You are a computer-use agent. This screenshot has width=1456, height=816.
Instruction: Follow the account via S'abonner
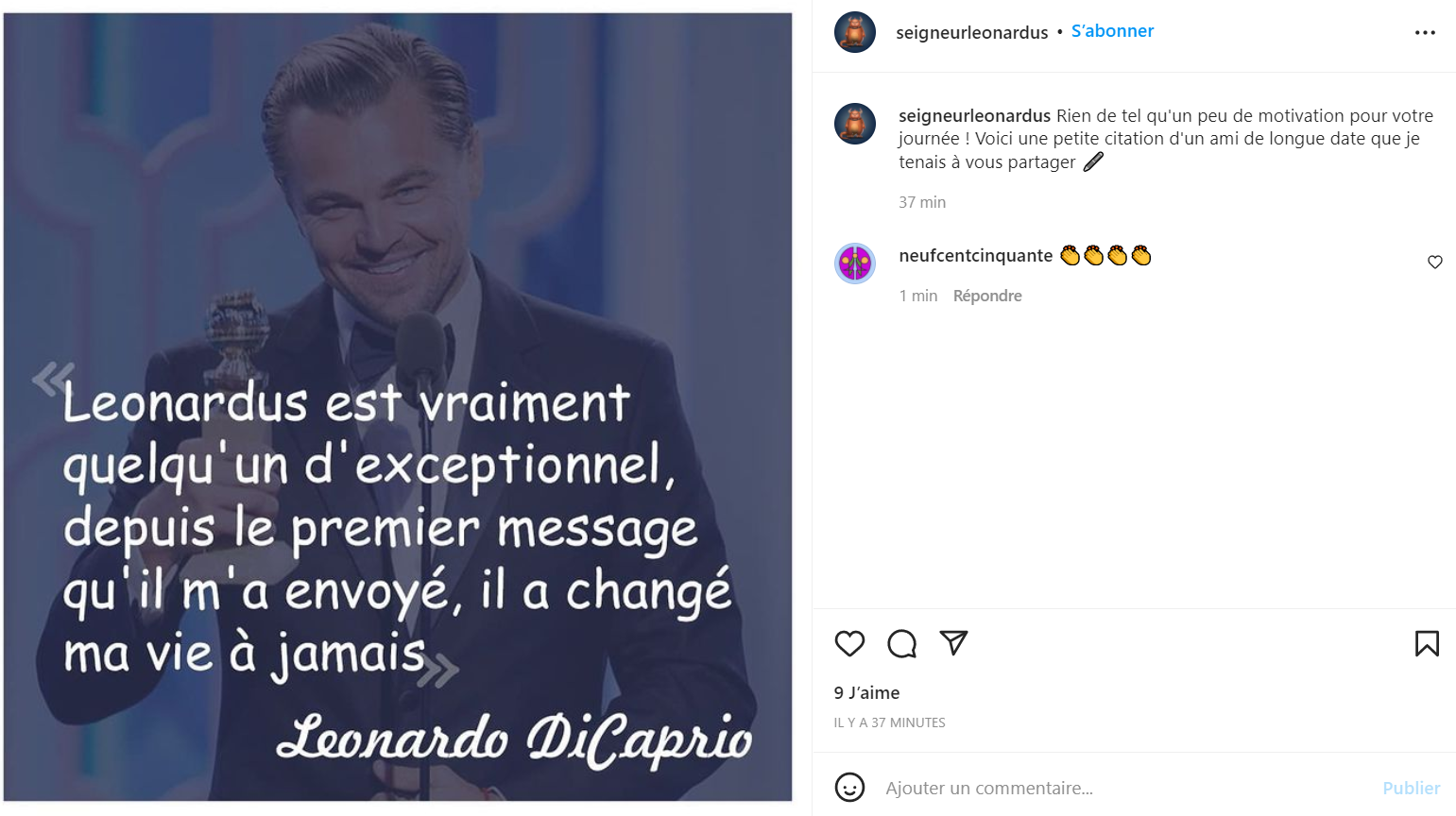click(1112, 31)
